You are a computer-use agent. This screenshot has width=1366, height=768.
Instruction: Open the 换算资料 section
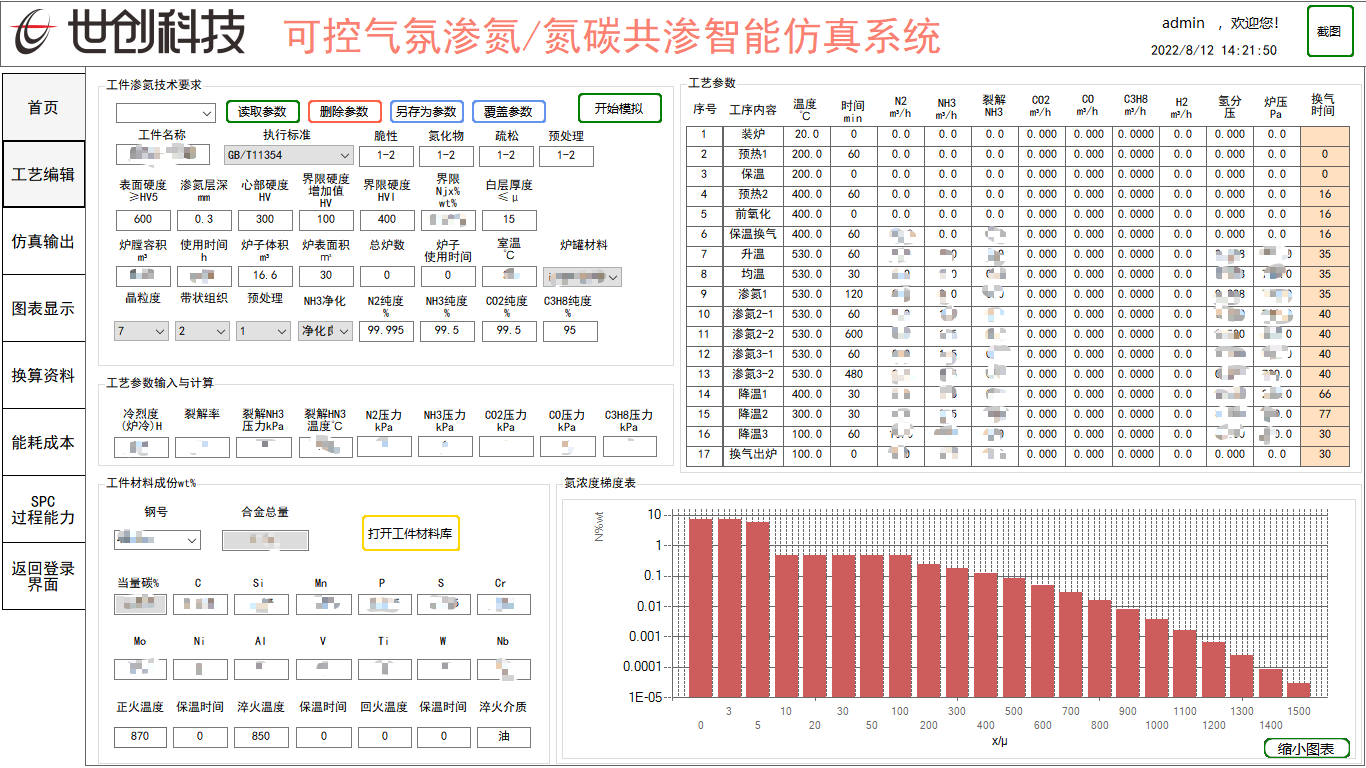pyautogui.click(x=43, y=373)
